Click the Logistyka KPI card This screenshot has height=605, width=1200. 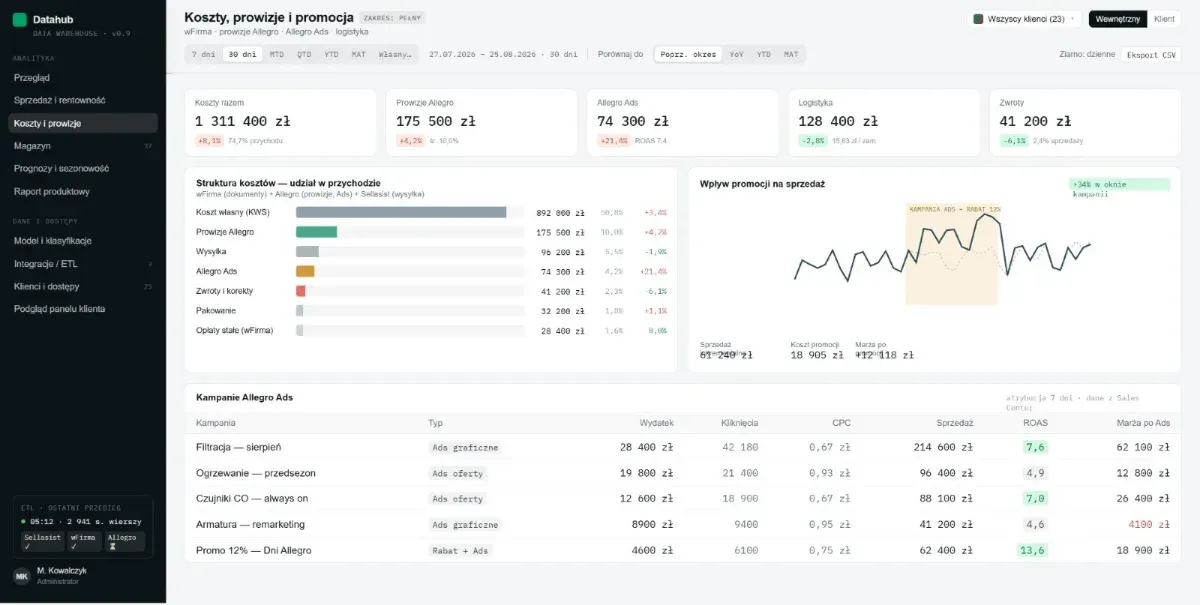pyautogui.click(x=884, y=123)
